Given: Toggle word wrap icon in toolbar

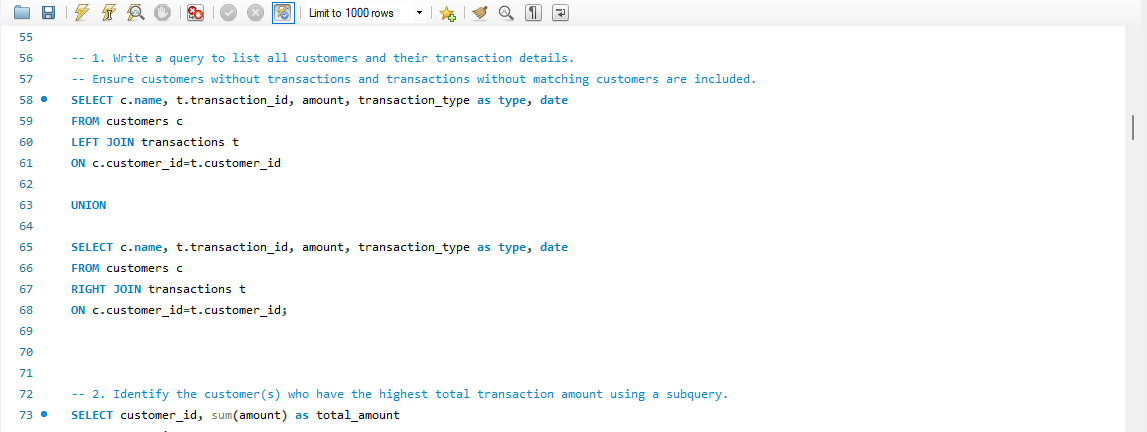Looking at the screenshot, I should [560, 12].
